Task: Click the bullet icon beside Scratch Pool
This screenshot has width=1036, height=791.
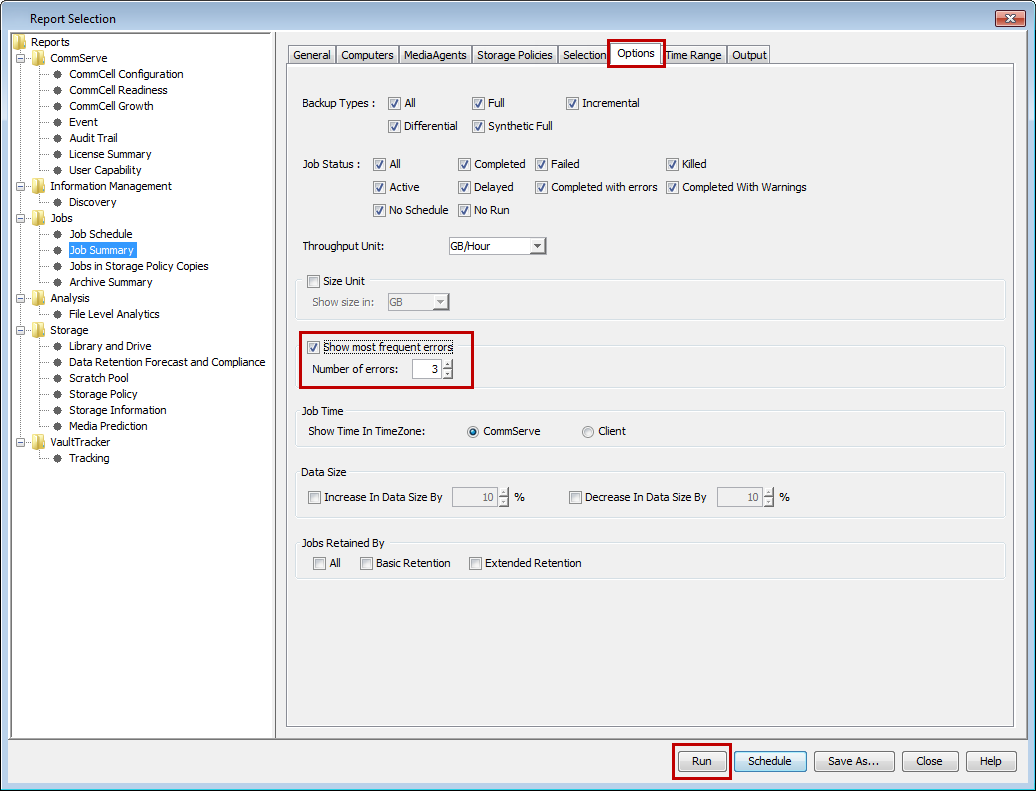Action: tap(57, 378)
